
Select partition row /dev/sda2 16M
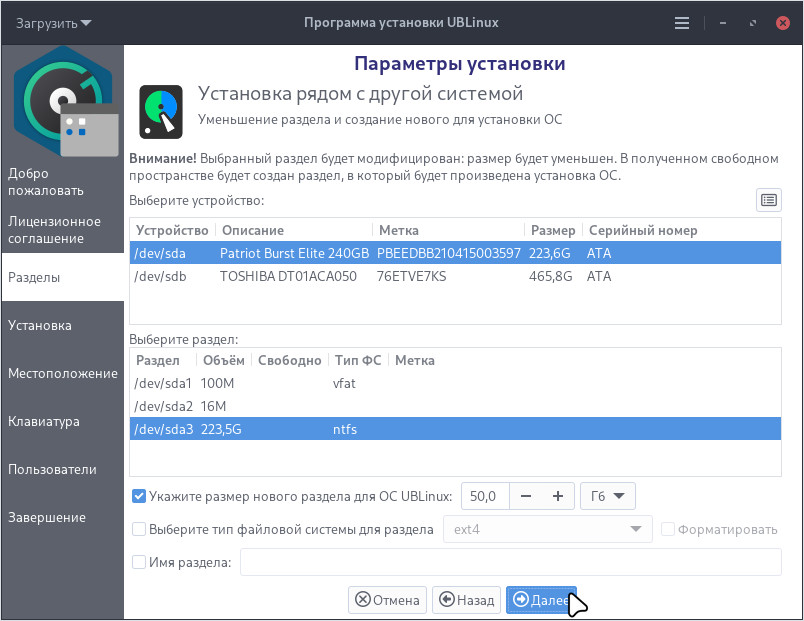(455, 406)
